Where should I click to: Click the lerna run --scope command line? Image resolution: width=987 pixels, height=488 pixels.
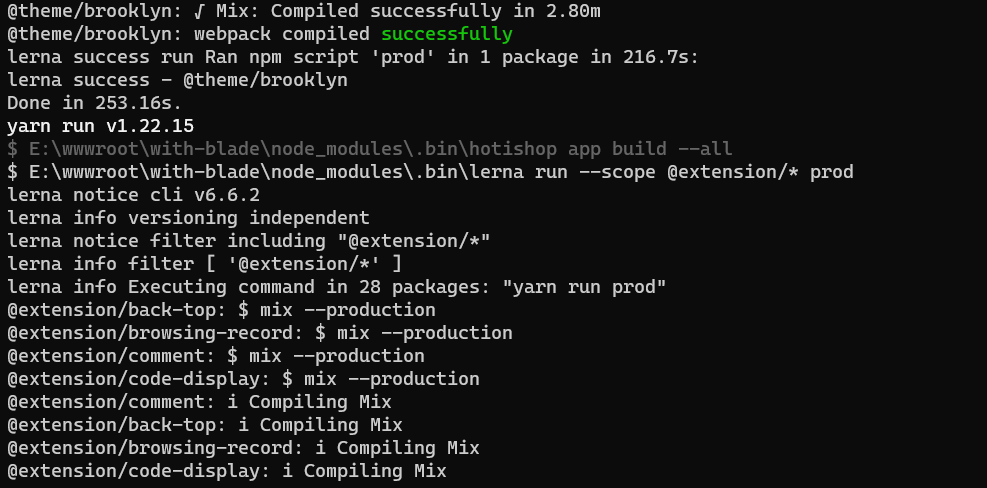(430, 172)
